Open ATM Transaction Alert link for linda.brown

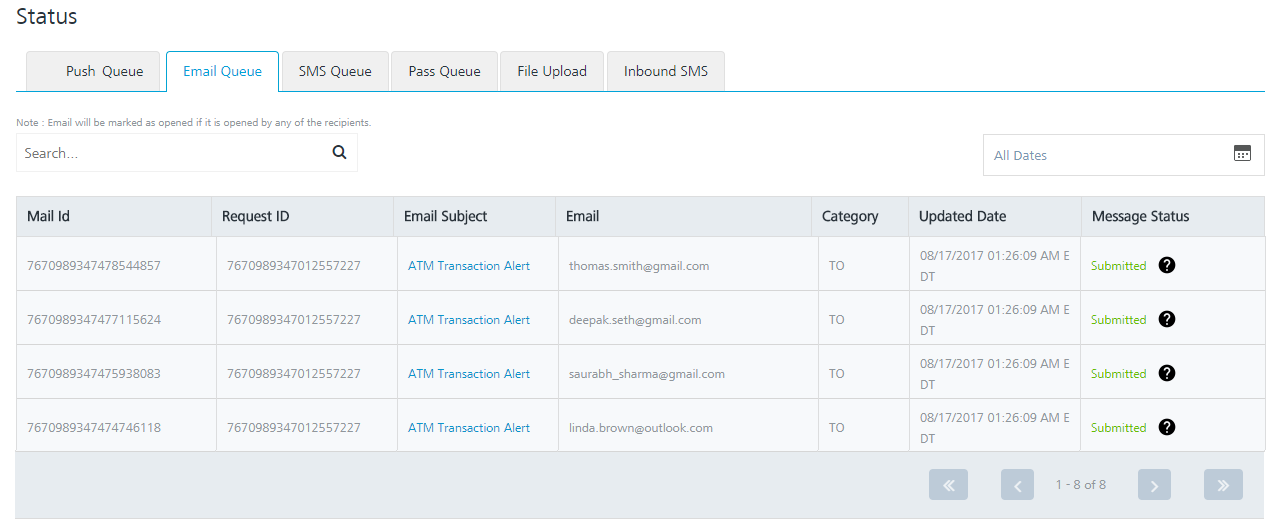469,428
